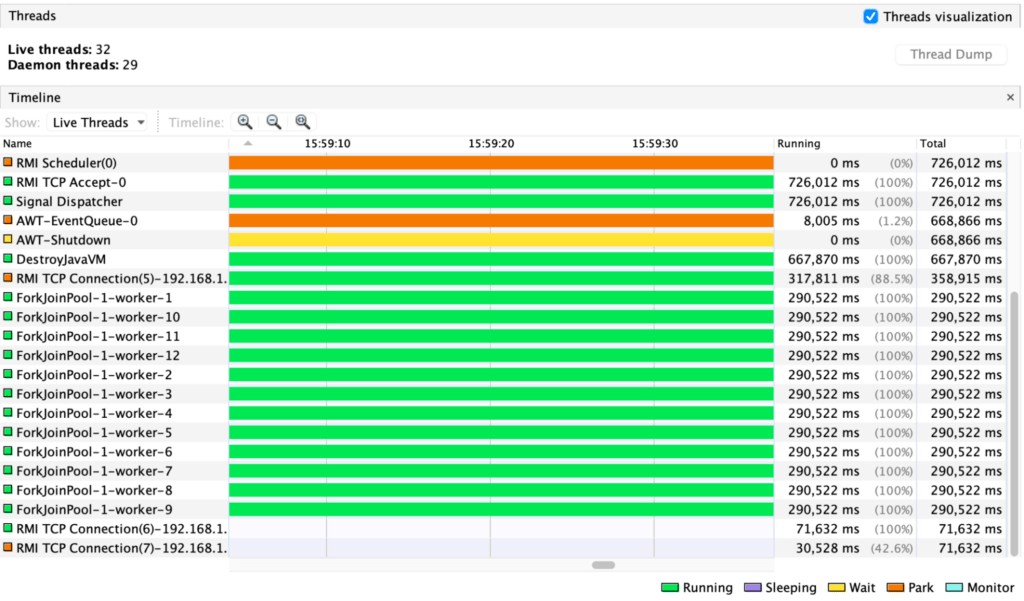Click RMI Scheduler(0) orange timeline bar
The width and height of the screenshot is (1024, 601).
[501, 163]
